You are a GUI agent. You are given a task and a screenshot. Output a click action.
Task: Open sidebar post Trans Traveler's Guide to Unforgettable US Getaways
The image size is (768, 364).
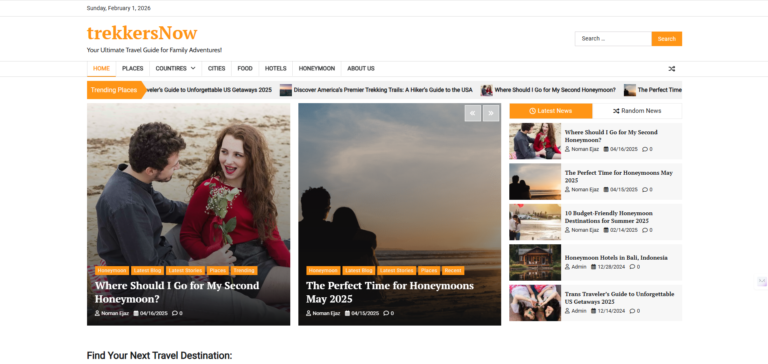point(620,298)
